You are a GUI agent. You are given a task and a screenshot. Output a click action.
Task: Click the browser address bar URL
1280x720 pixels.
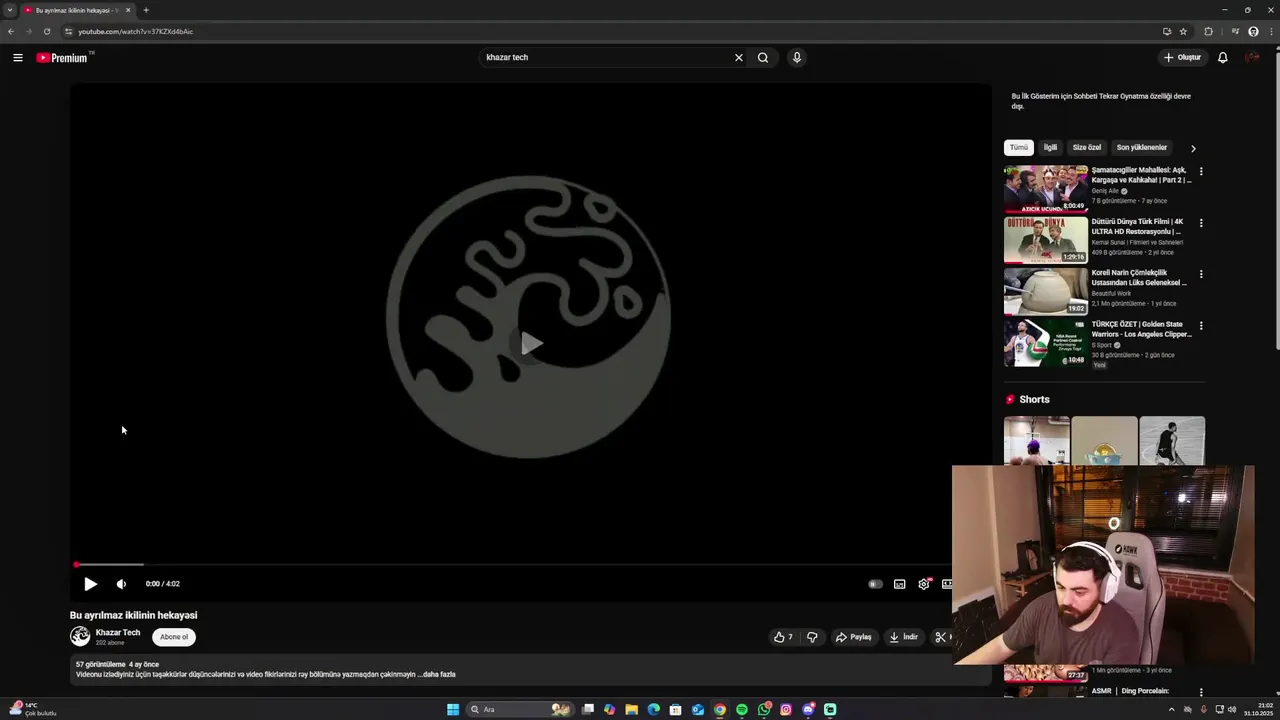136,31
